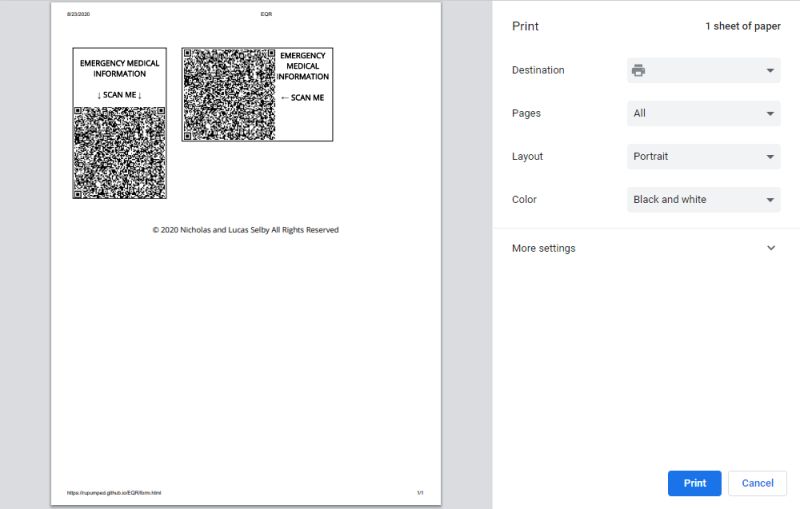
Task: Click the 'Layout' label
Action: tap(527, 157)
